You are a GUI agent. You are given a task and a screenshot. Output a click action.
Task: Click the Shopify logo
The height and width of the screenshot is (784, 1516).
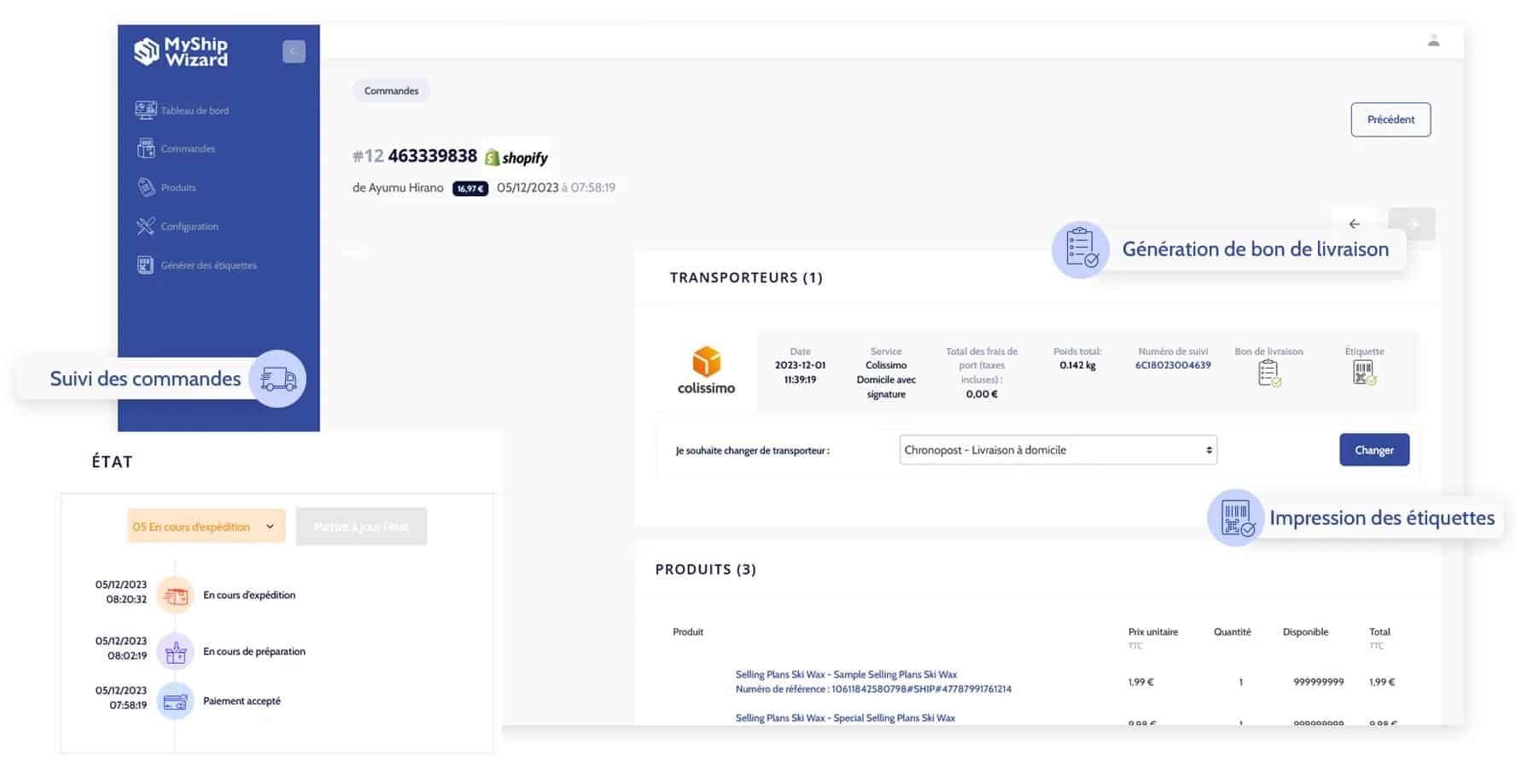coord(516,158)
